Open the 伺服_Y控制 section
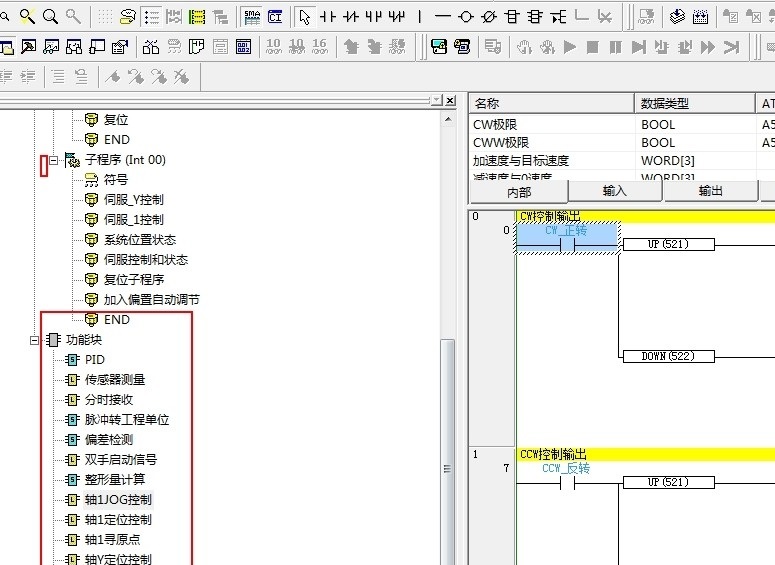 tap(133, 200)
